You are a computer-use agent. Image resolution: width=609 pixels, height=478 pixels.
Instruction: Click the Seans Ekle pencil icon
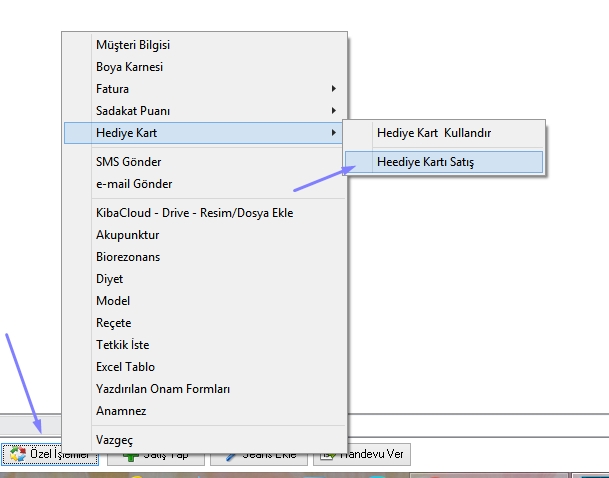coord(229,456)
